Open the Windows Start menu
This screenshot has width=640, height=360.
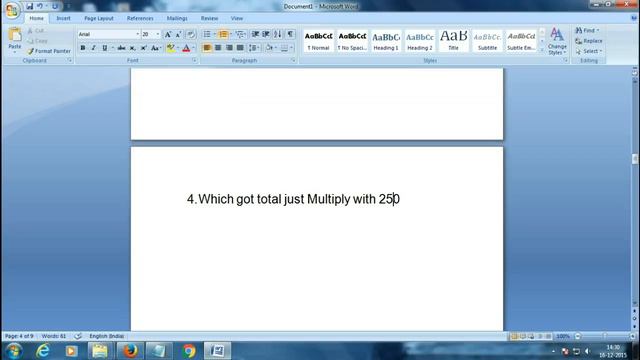(13, 351)
